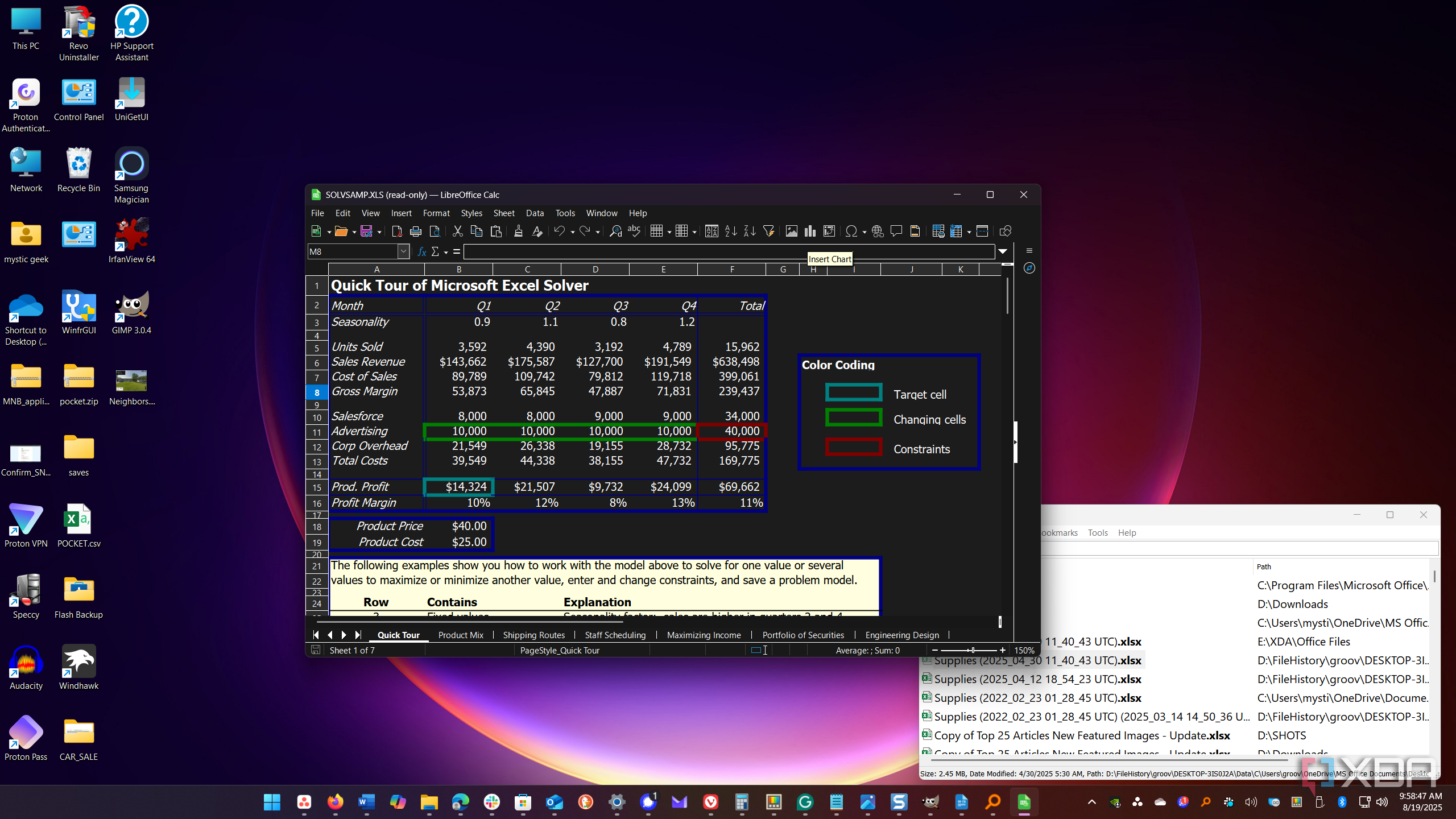The height and width of the screenshot is (819, 1456).
Task: Go to the last sheet tab arrow
Action: click(x=358, y=635)
